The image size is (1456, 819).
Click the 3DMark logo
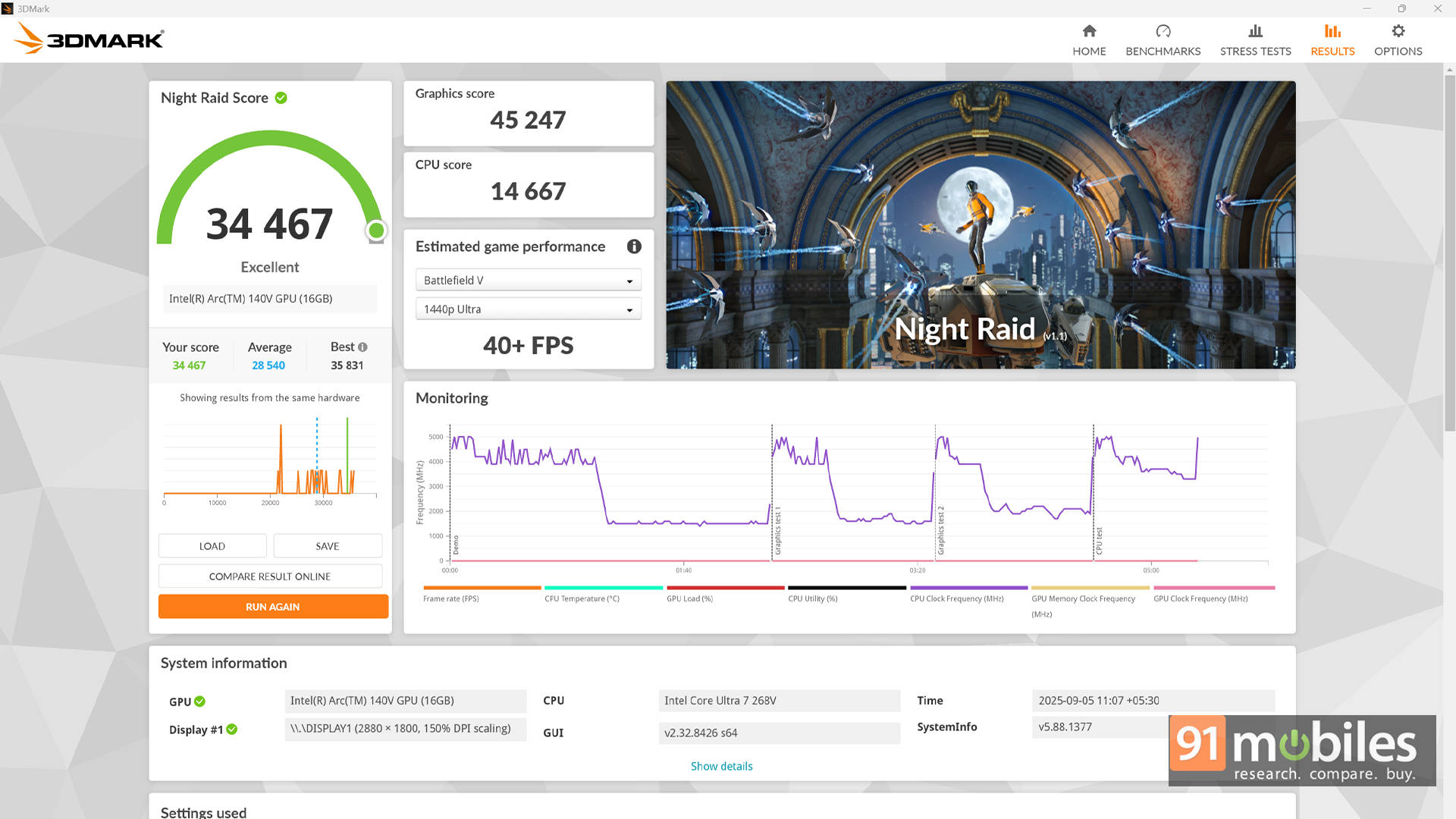[x=89, y=38]
